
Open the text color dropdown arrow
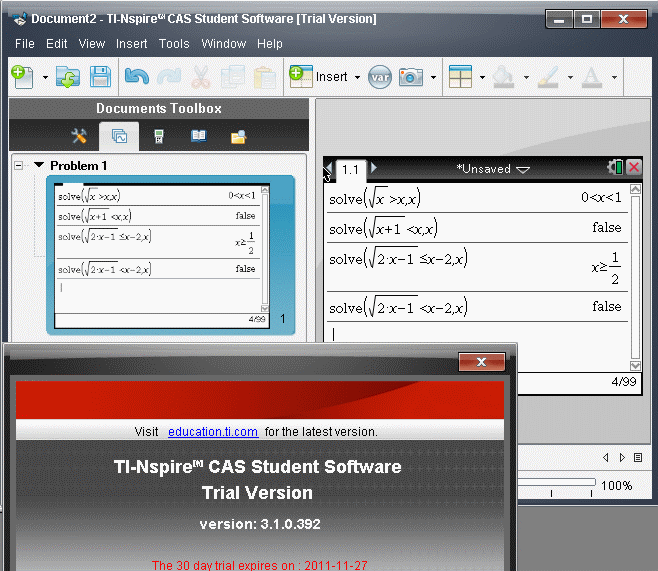[x=614, y=77]
